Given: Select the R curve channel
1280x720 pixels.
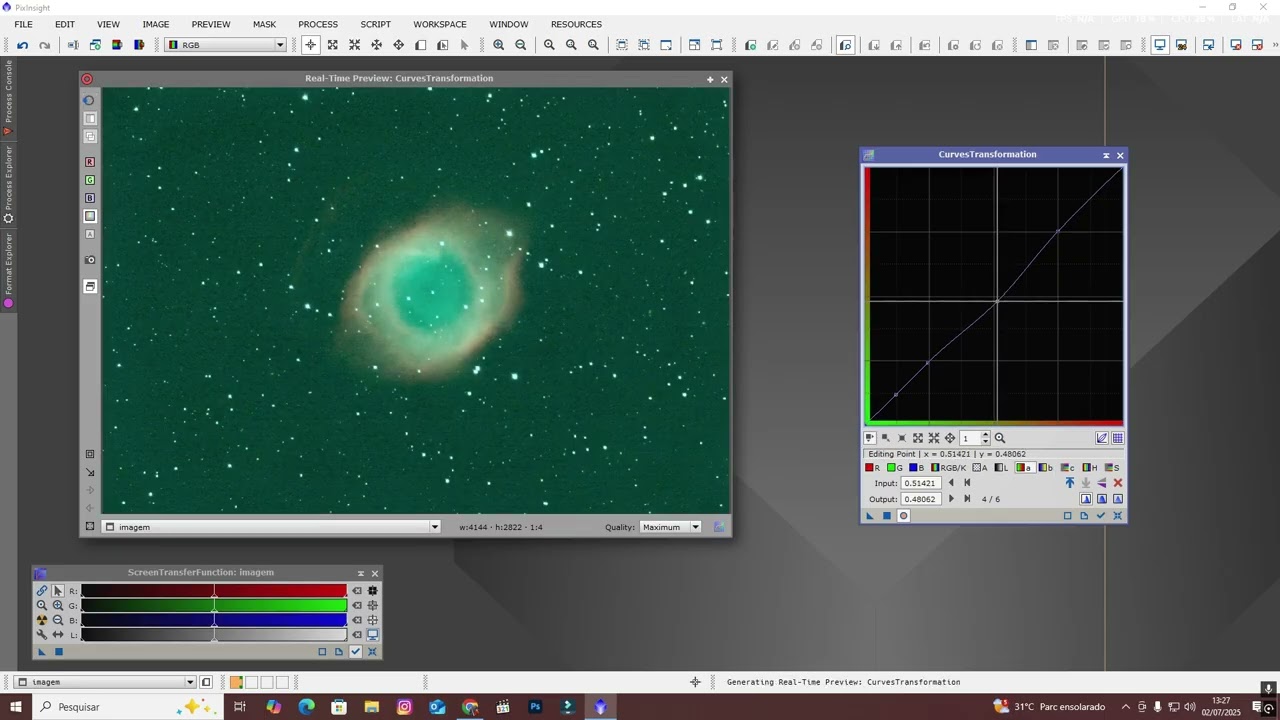Looking at the screenshot, I should click(x=873, y=468).
